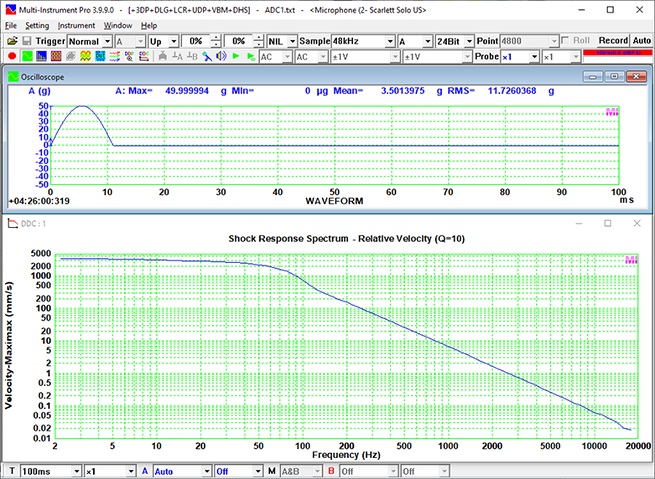
Task: Open the Instrument menu
Action: (76, 25)
